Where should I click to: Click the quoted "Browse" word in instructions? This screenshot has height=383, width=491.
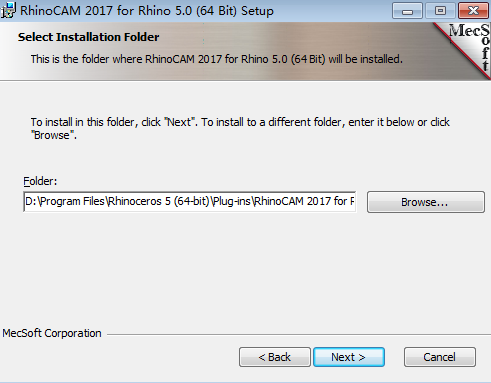click(x=52, y=135)
